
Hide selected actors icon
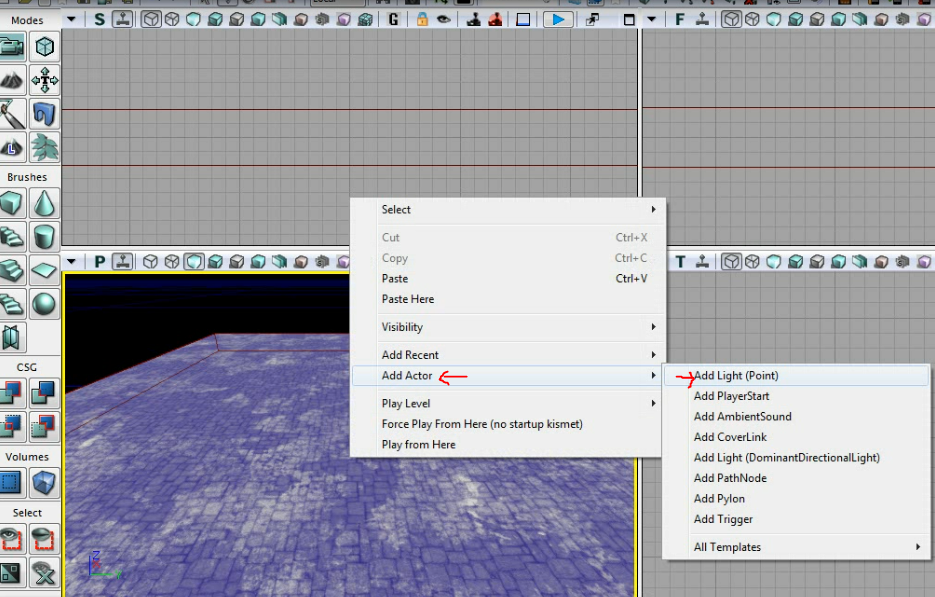45,539
